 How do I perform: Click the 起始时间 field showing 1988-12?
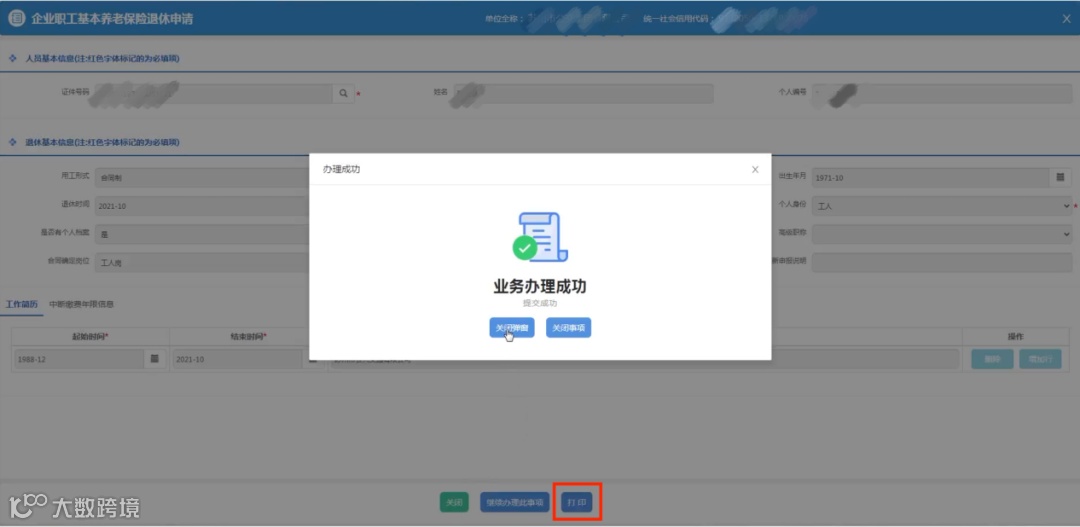click(x=80, y=359)
